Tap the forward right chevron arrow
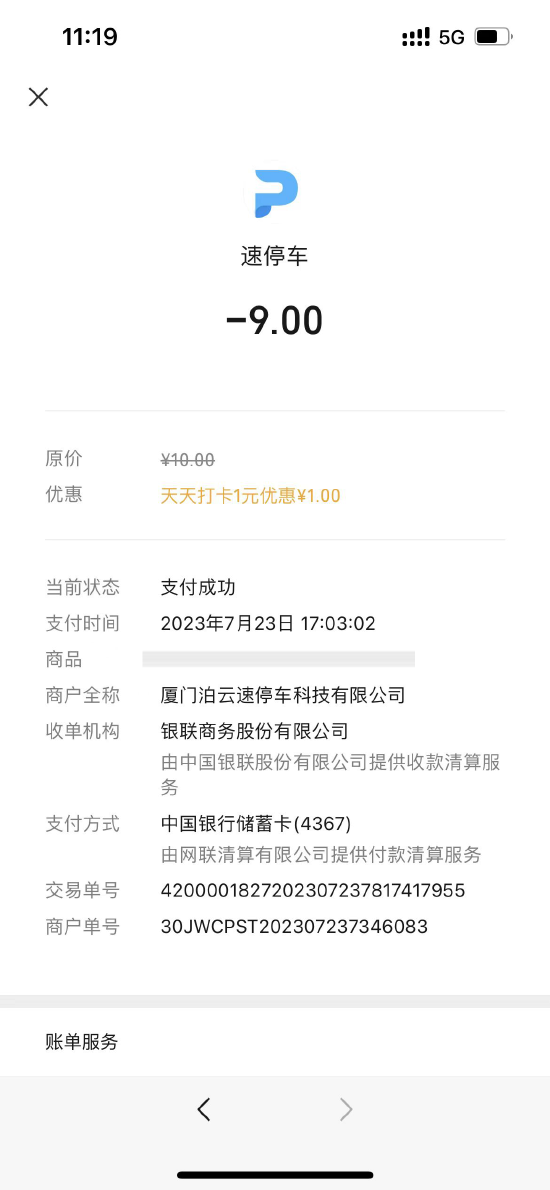This screenshot has width=550, height=1190. (346, 1110)
